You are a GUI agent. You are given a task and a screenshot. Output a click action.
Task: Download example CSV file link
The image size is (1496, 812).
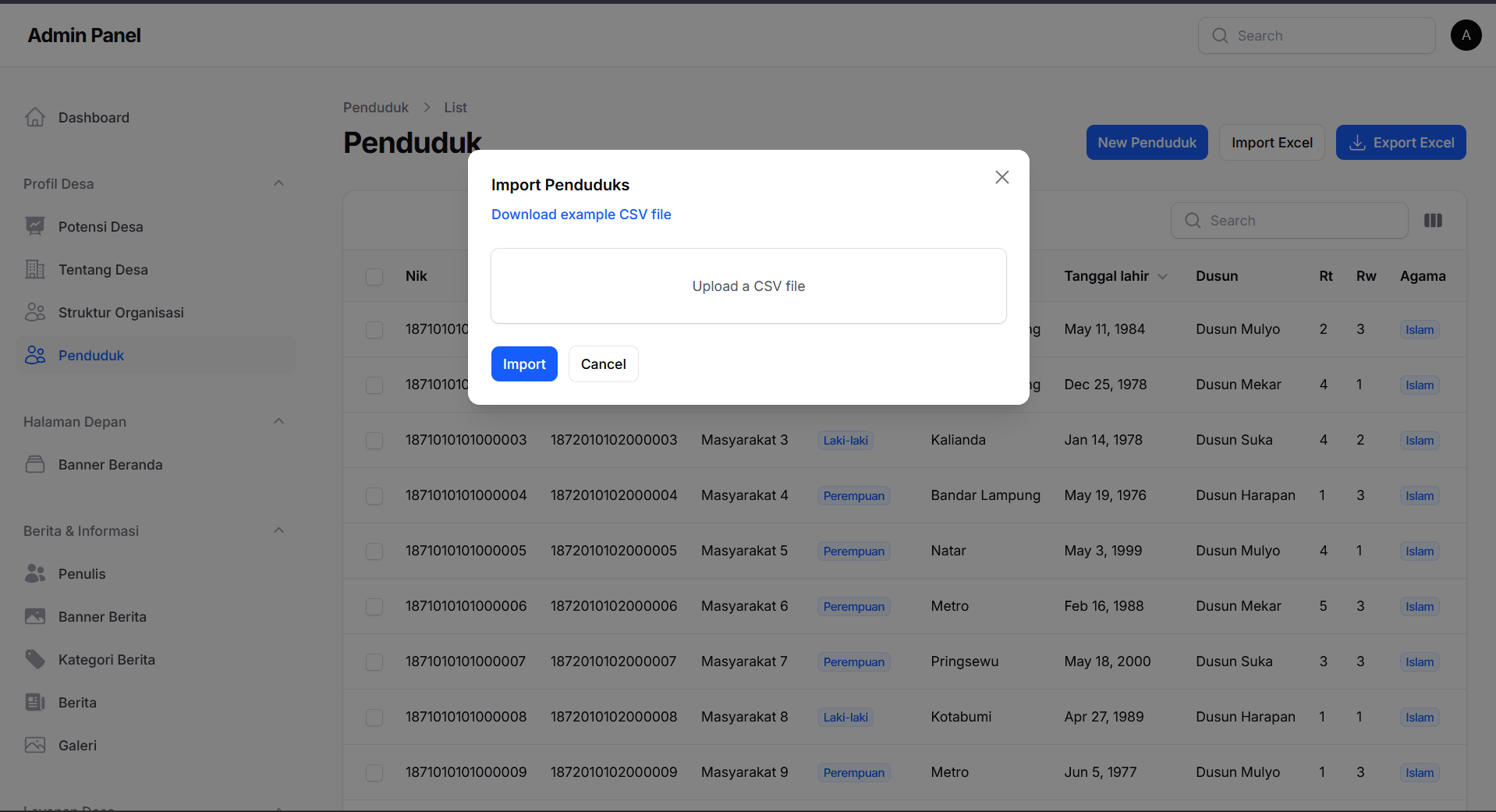click(581, 215)
